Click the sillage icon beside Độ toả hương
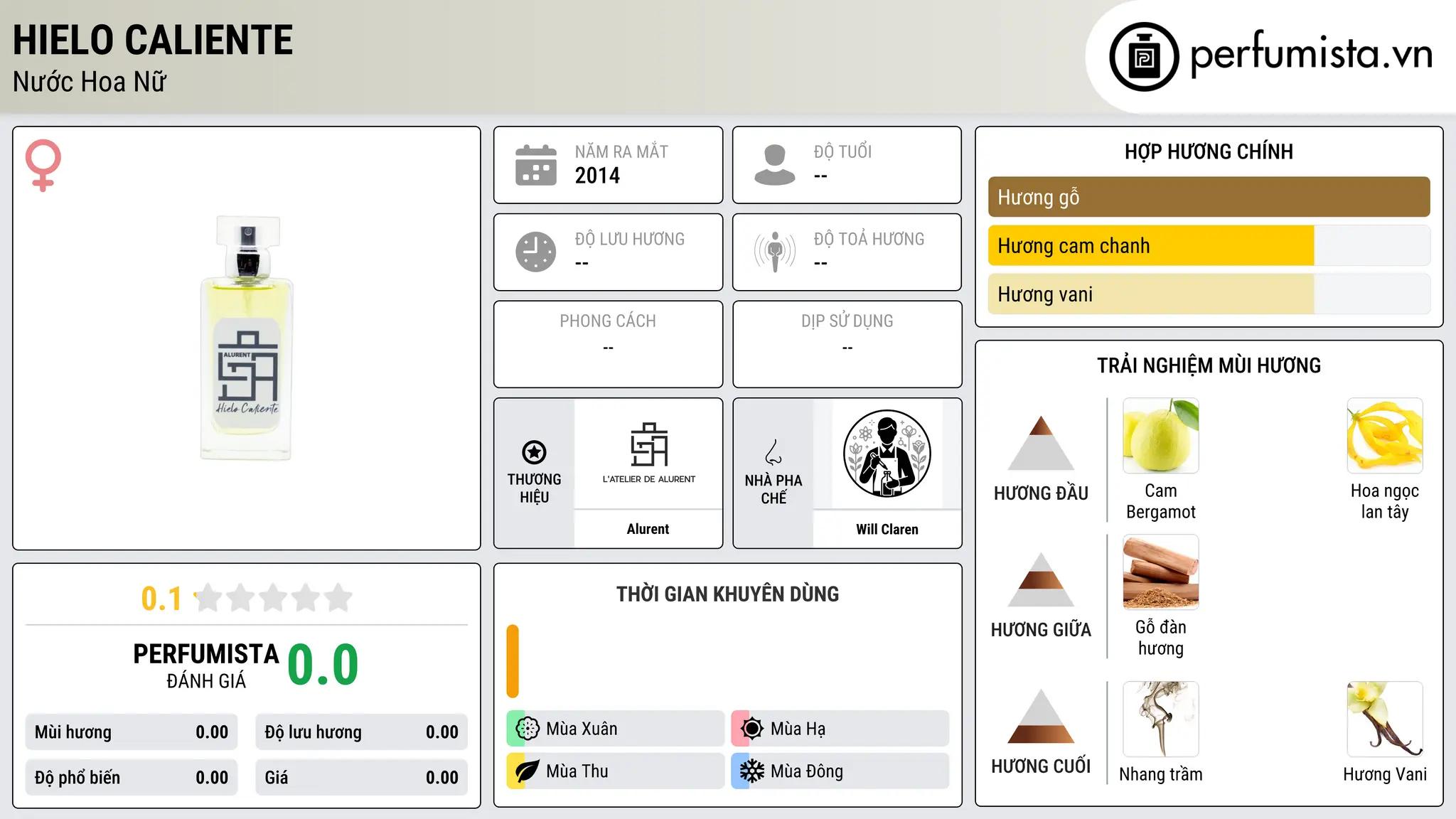The image size is (1456, 819). [x=775, y=252]
